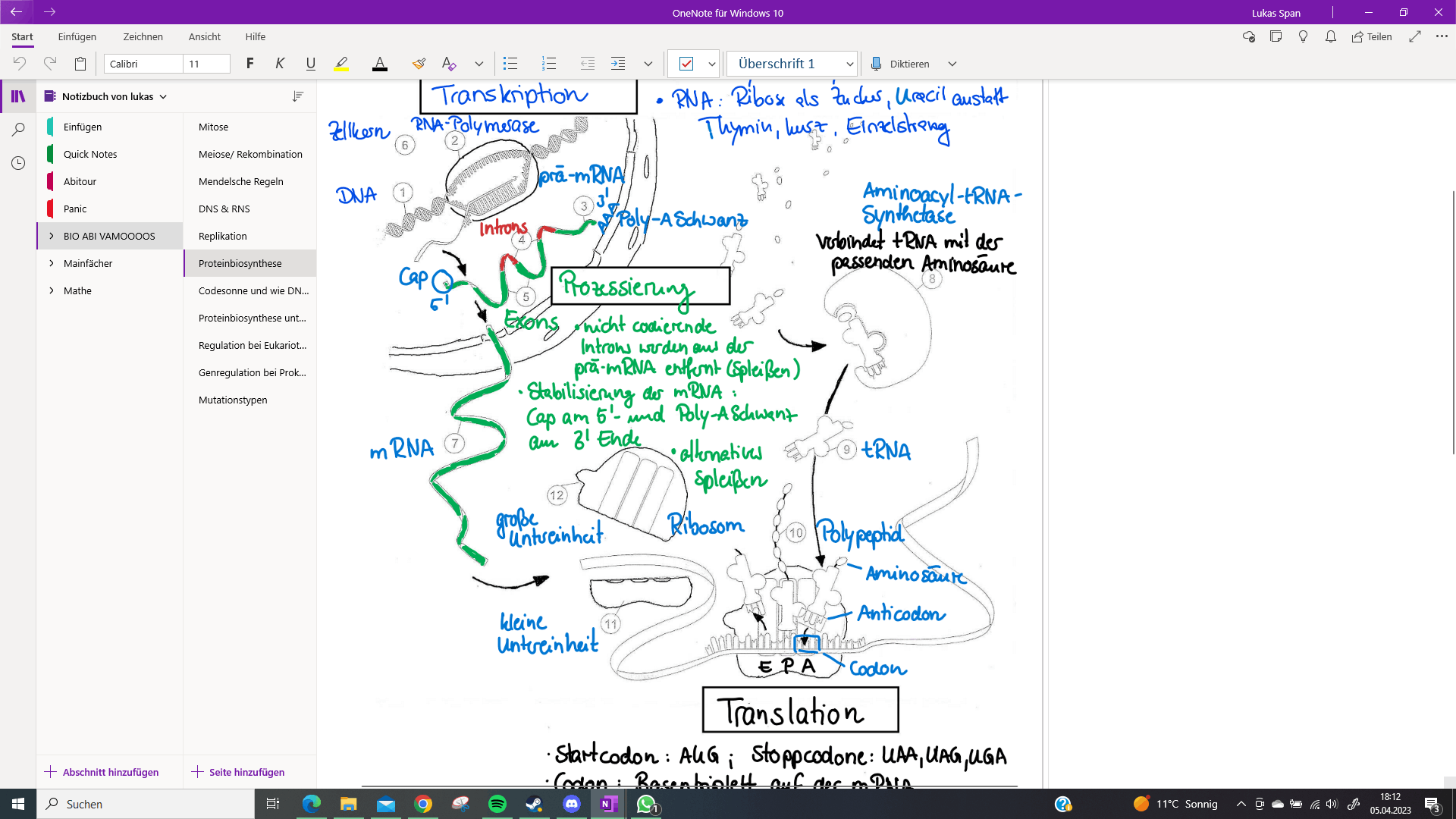Toggle underline formatting
Image resolution: width=1456 pixels, height=819 pixels.
tap(310, 64)
